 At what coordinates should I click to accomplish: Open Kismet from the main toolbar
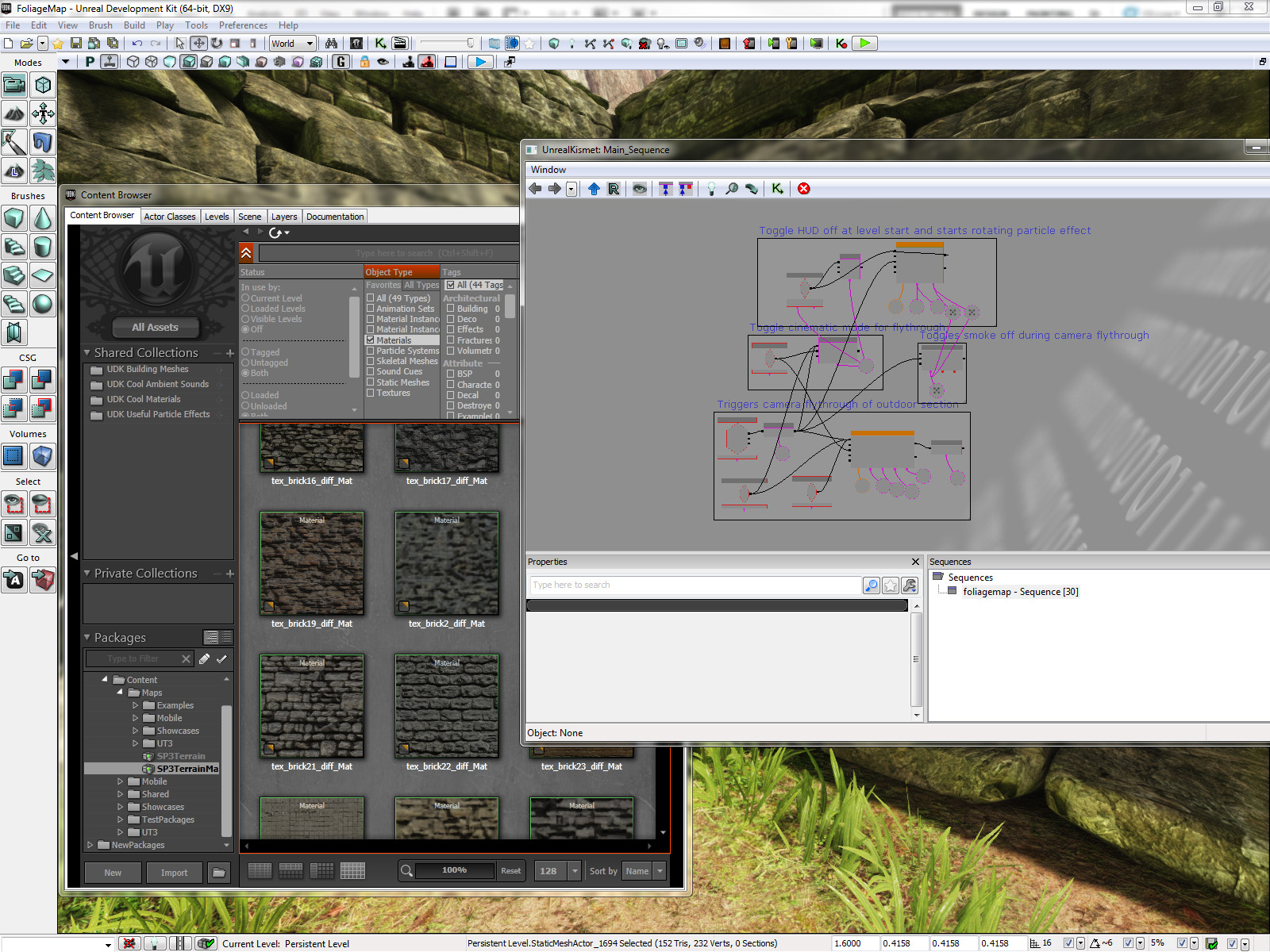381,44
